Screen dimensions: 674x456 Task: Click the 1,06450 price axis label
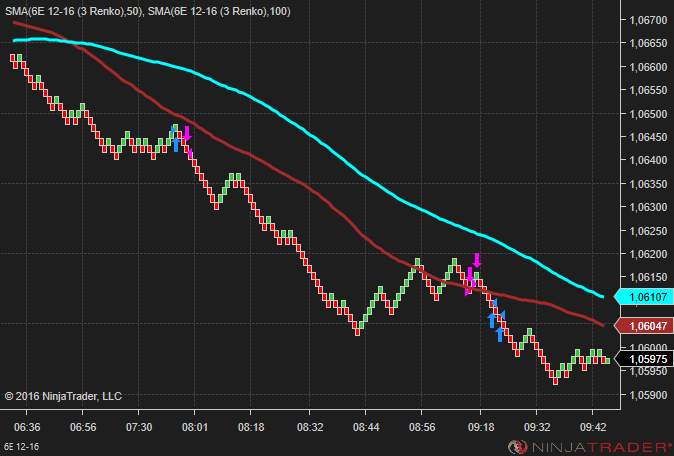pyautogui.click(x=648, y=137)
